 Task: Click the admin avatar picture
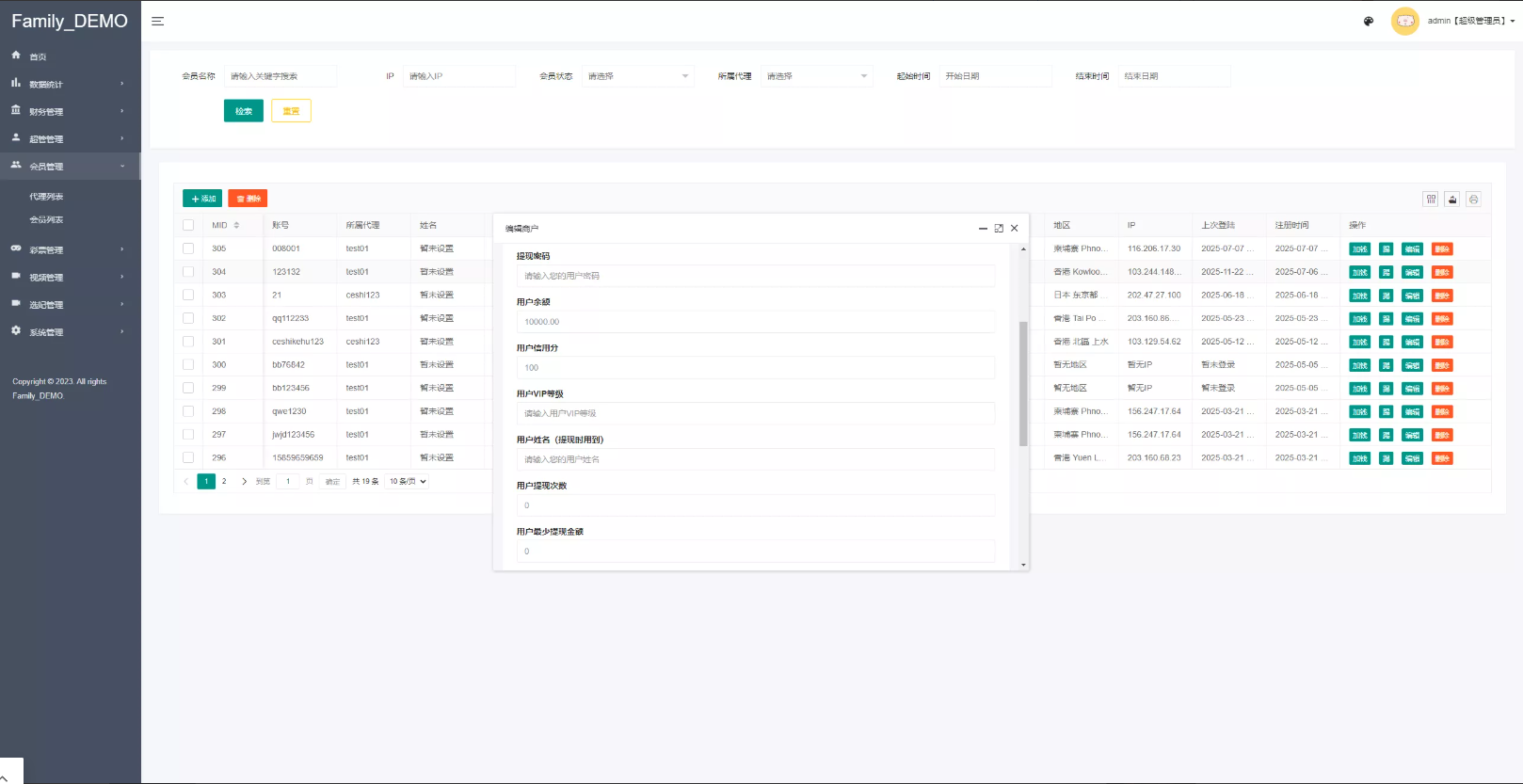pos(1404,21)
